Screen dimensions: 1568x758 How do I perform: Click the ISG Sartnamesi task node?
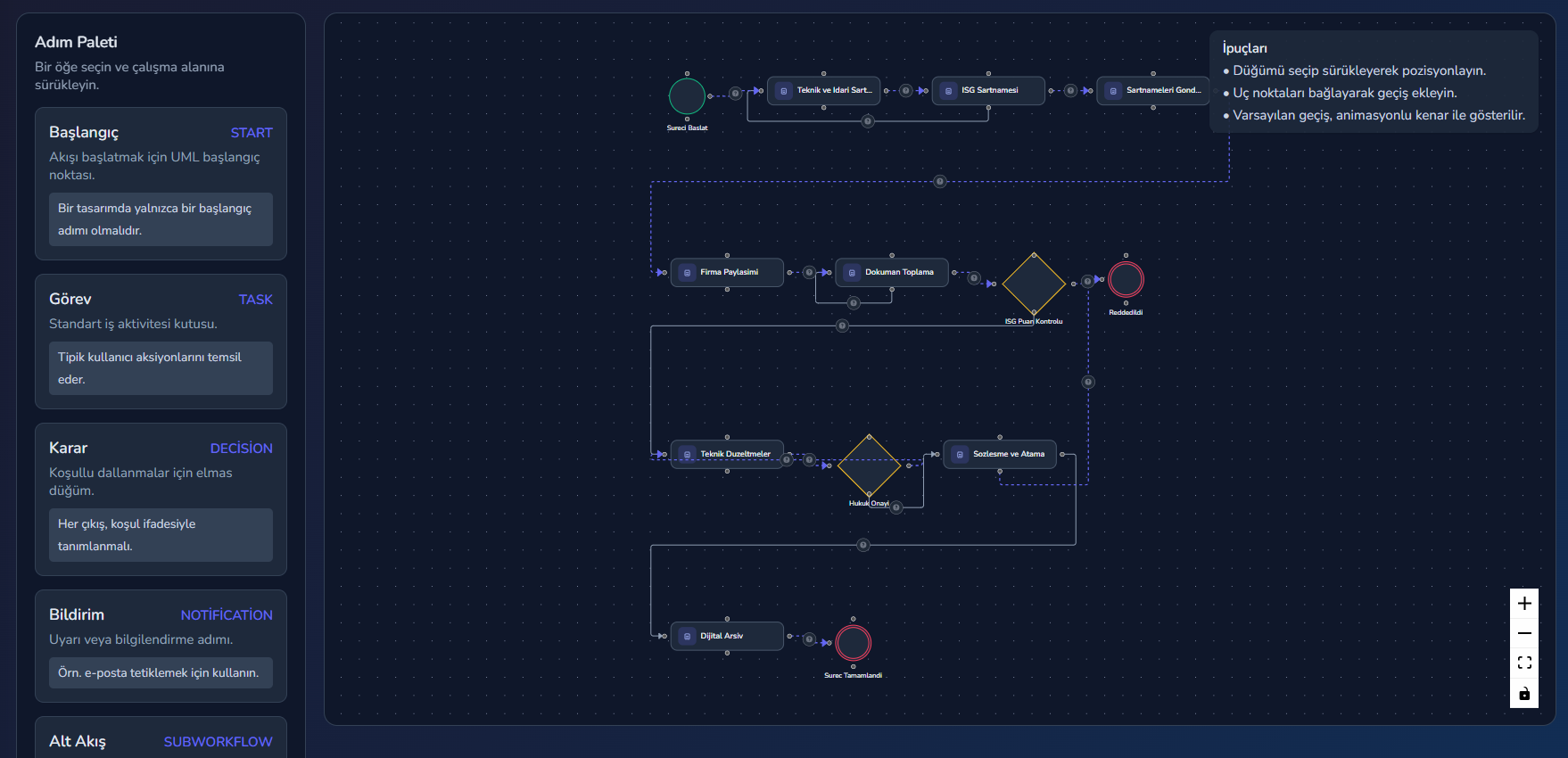click(x=988, y=90)
